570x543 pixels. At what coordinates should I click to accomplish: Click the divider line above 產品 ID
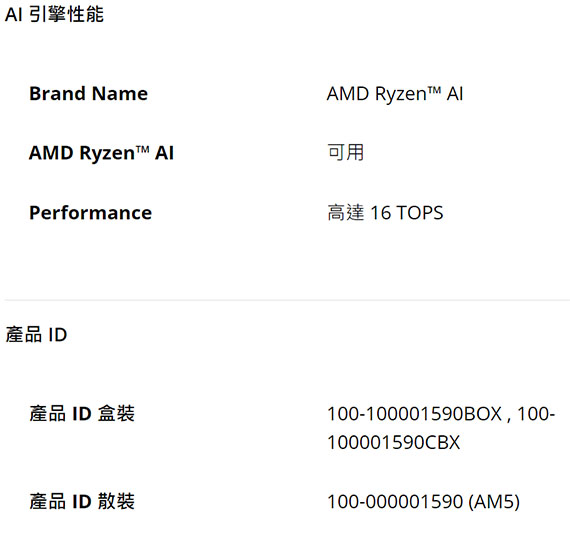pyautogui.click(x=287, y=300)
